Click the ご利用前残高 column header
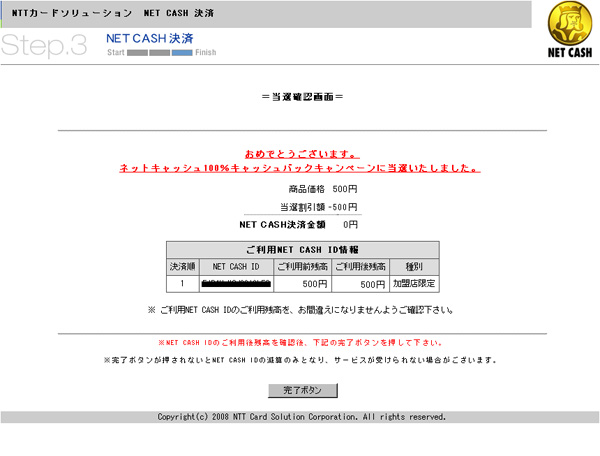The height and width of the screenshot is (456, 600). point(303,267)
